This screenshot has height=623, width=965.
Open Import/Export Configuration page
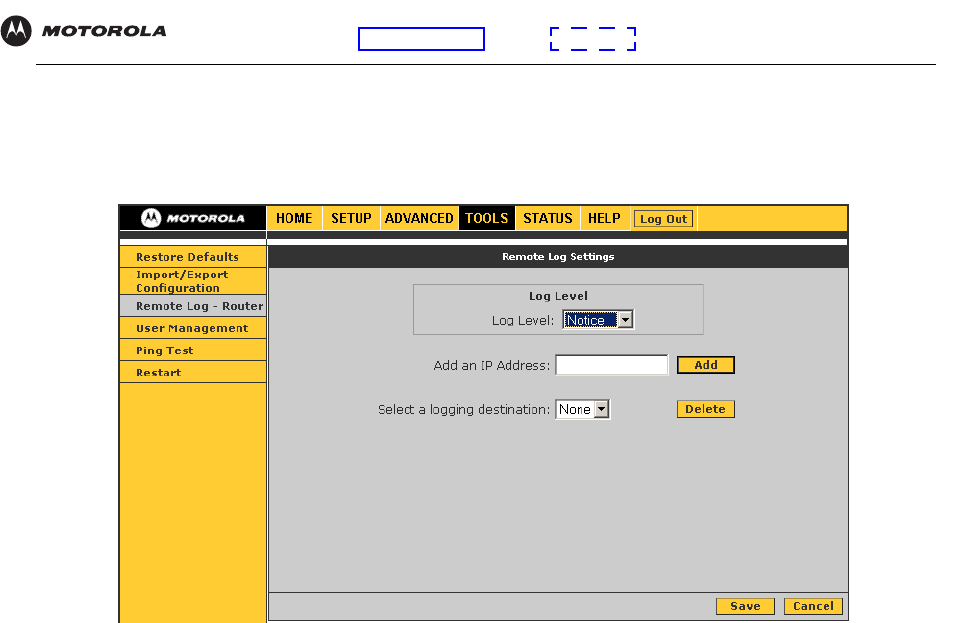tap(193, 281)
